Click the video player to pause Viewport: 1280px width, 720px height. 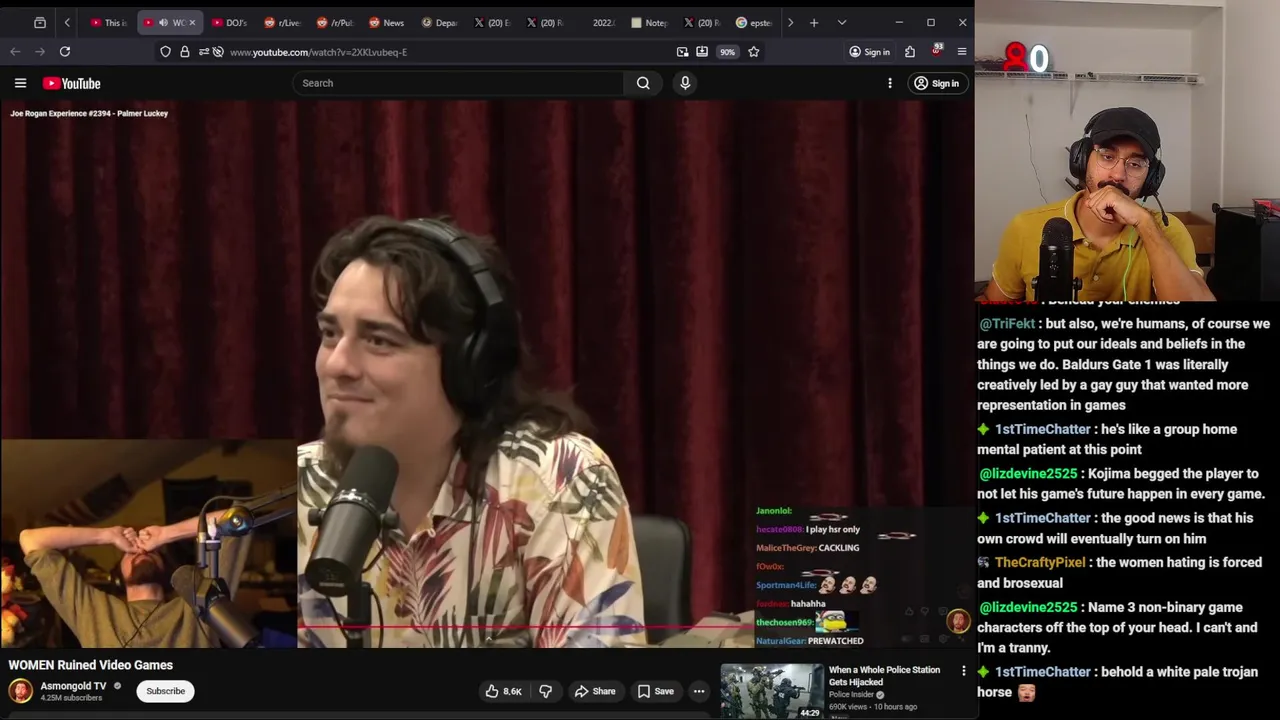[x=487, y=373]
